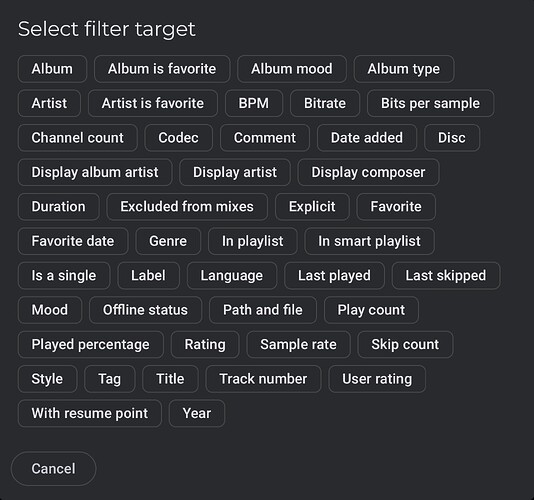Image resolution: width=534 pixels, height=500 pixels.
Task: Select Played percentage filter target
Action: 91,344
